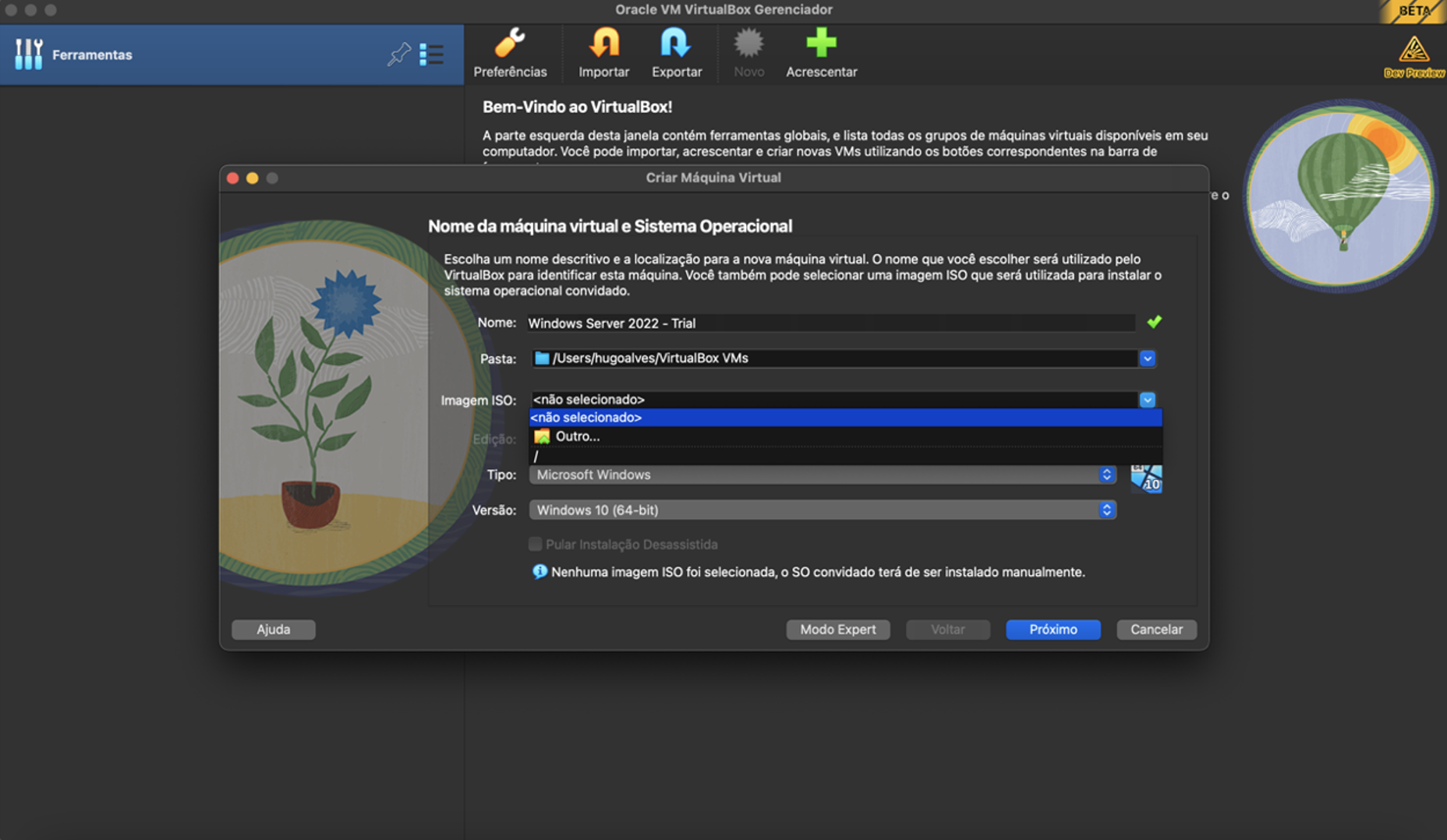The width and height of the screenshot is (1447, 840).
Task: Expand the Pasta folder dropdown arrow
Action: 1147,358
